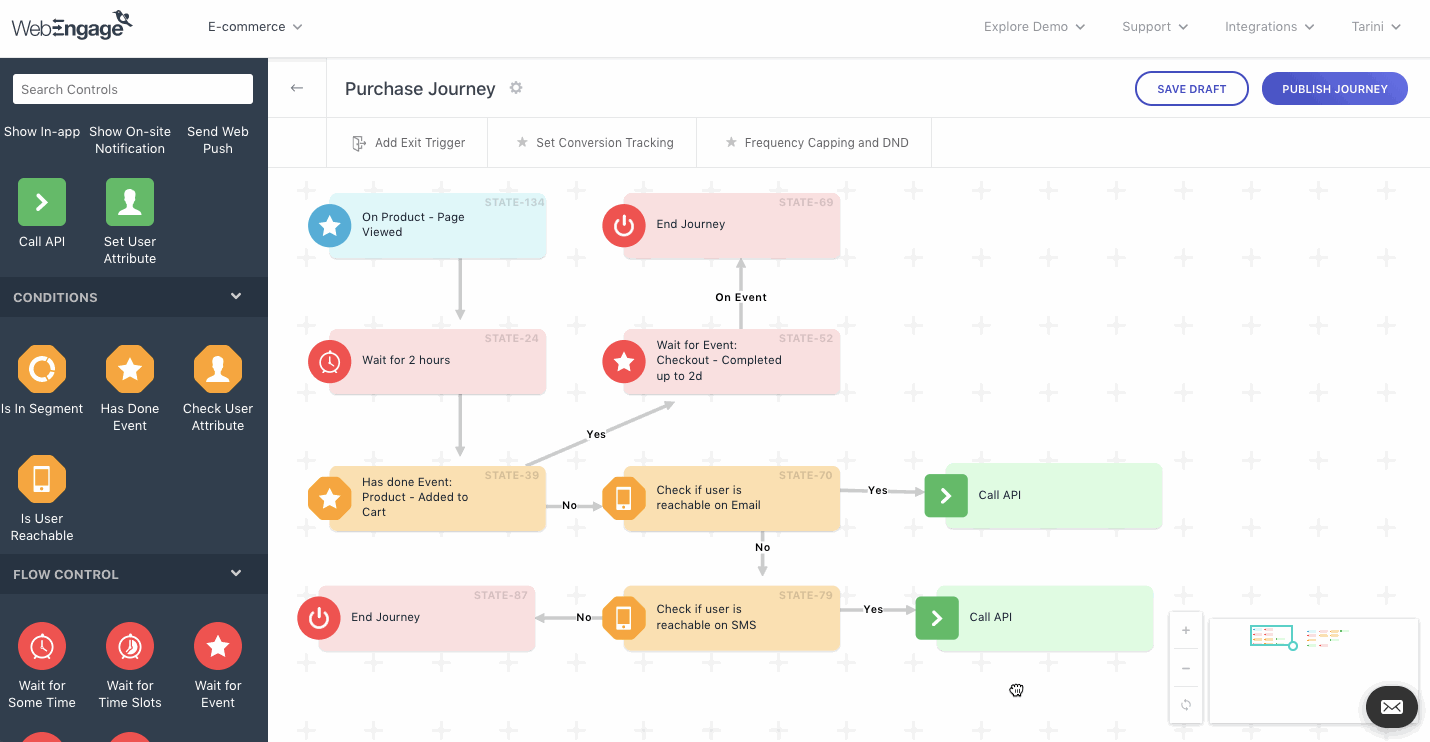Screen dimensions: 1430x742
Task: Zoom out on the canvas with minus button
Action: tap(1186, 668)
